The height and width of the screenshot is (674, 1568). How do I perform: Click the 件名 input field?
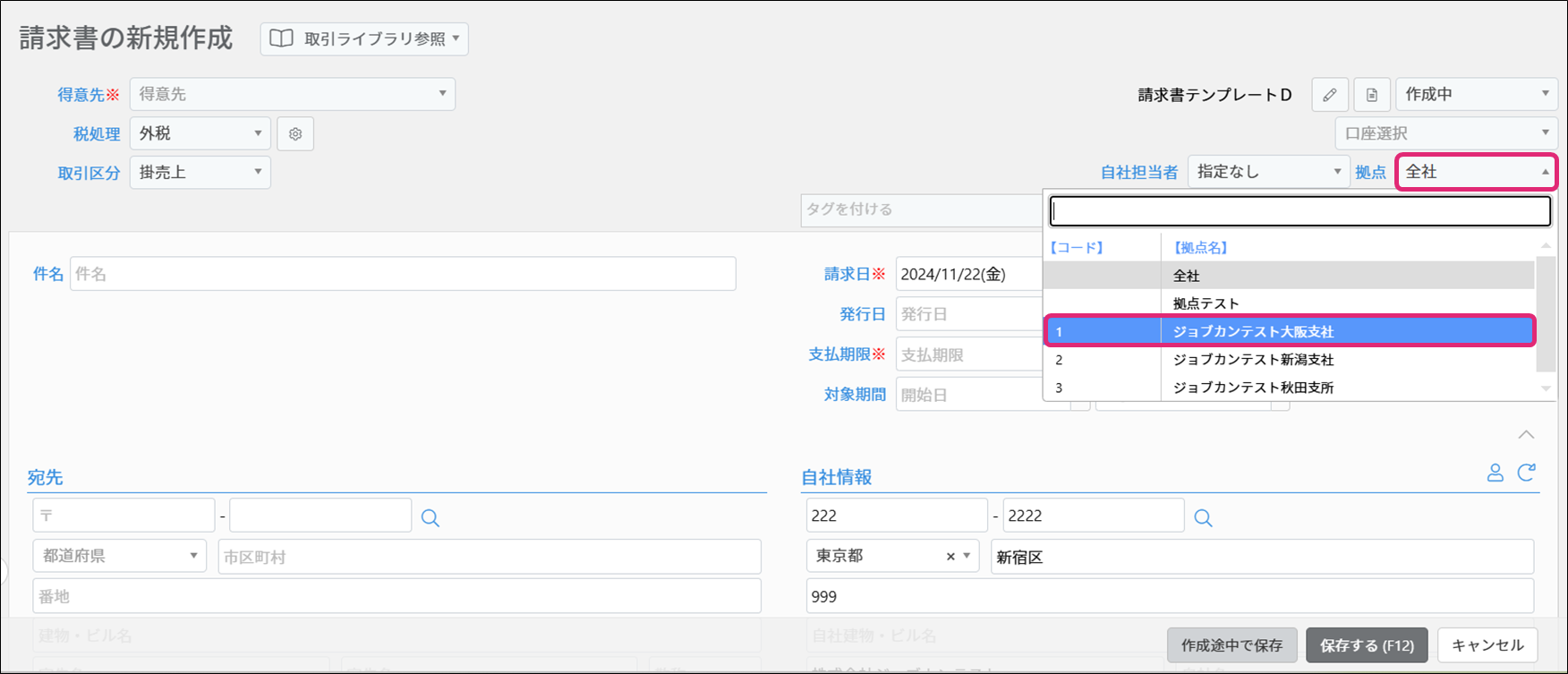coord(403,274)
